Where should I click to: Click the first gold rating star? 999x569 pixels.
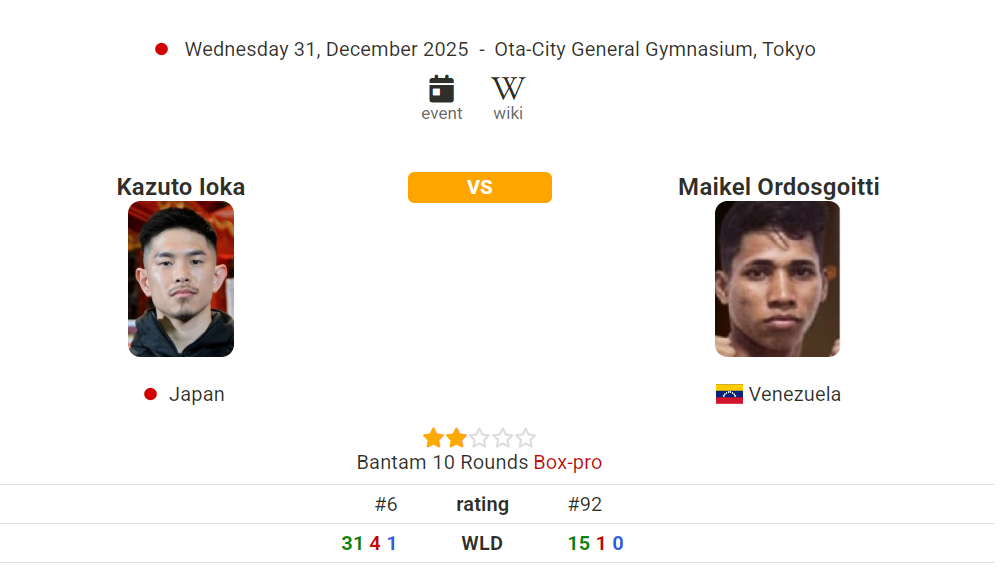(433, 438)
